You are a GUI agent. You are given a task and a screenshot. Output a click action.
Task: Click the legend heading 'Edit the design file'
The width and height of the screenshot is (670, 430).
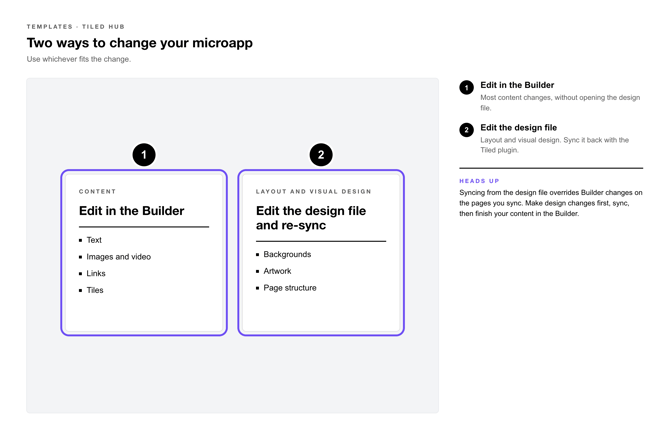[x=518, y=127]
